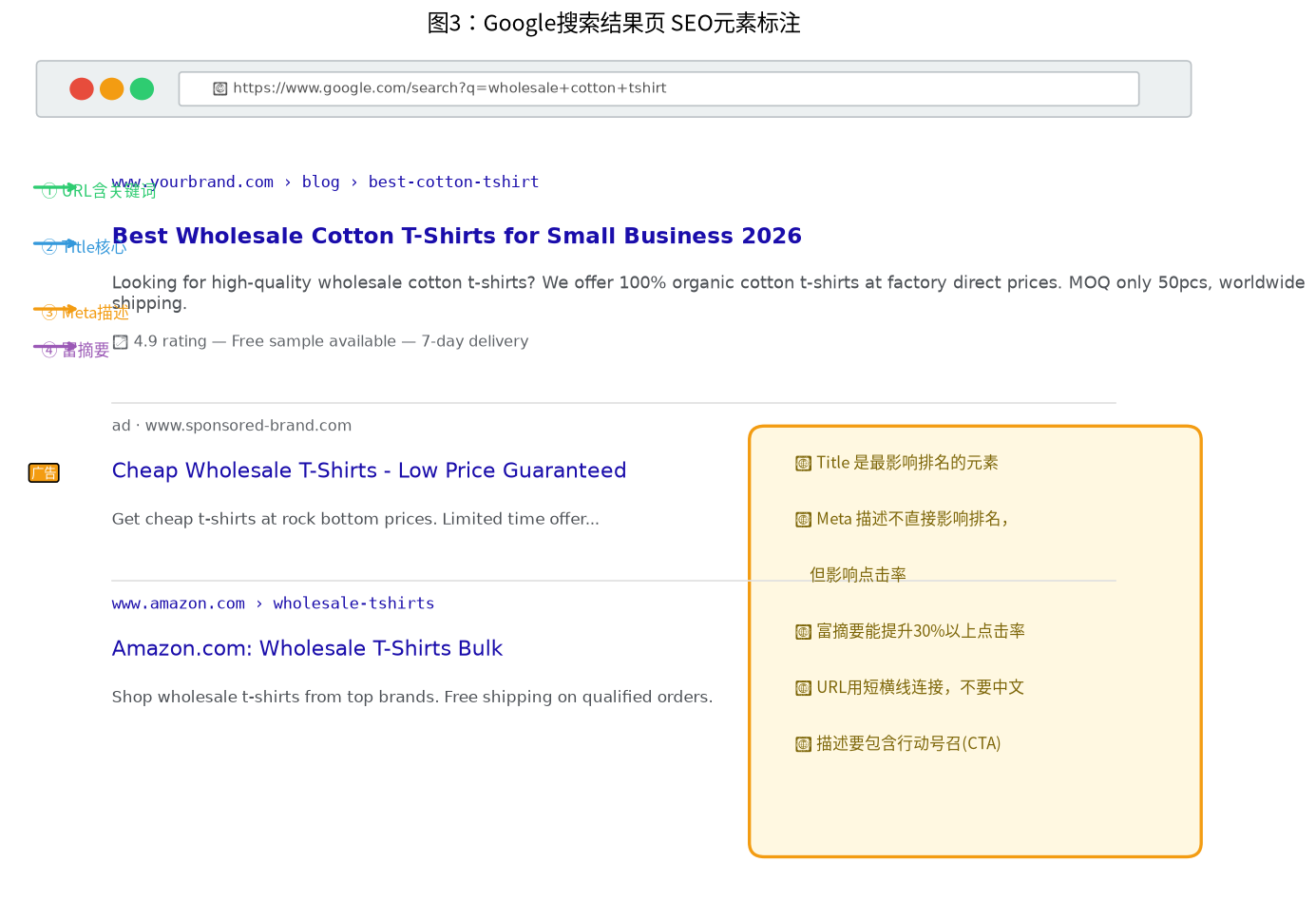This screenshot has height=901, width=1316.
Task: Open Amazon.com: Wholesale T-Shirts Bulk result
Action: click(x=307, y=648)
